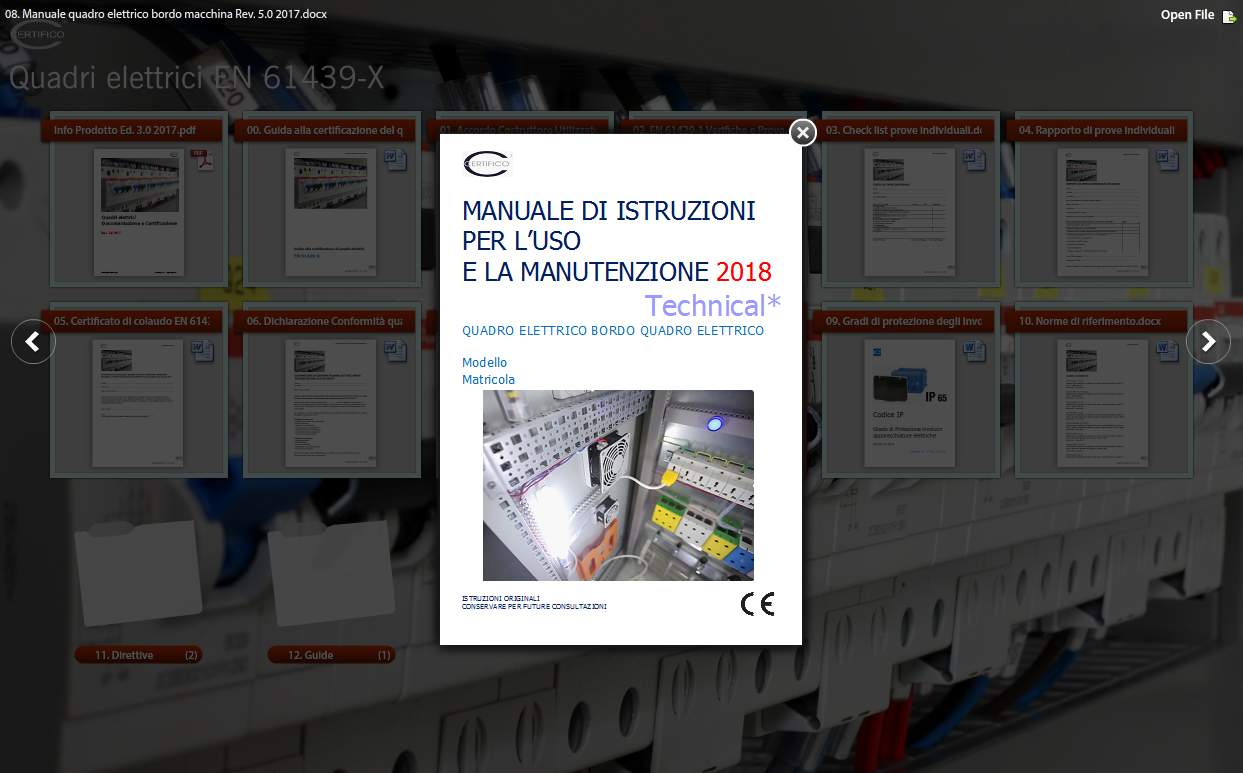The image size is (1243, 773).
Task: Select the 04. Rapporto di prove individuali title
Action: [x=1096, y=130]
